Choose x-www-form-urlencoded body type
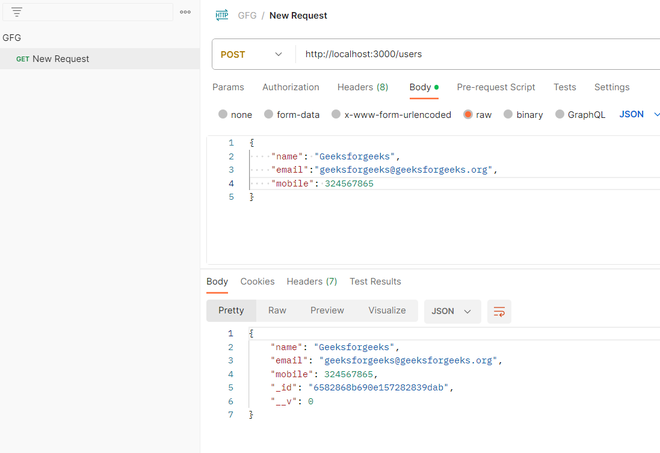The image size is (660, 453). point(337,115)
